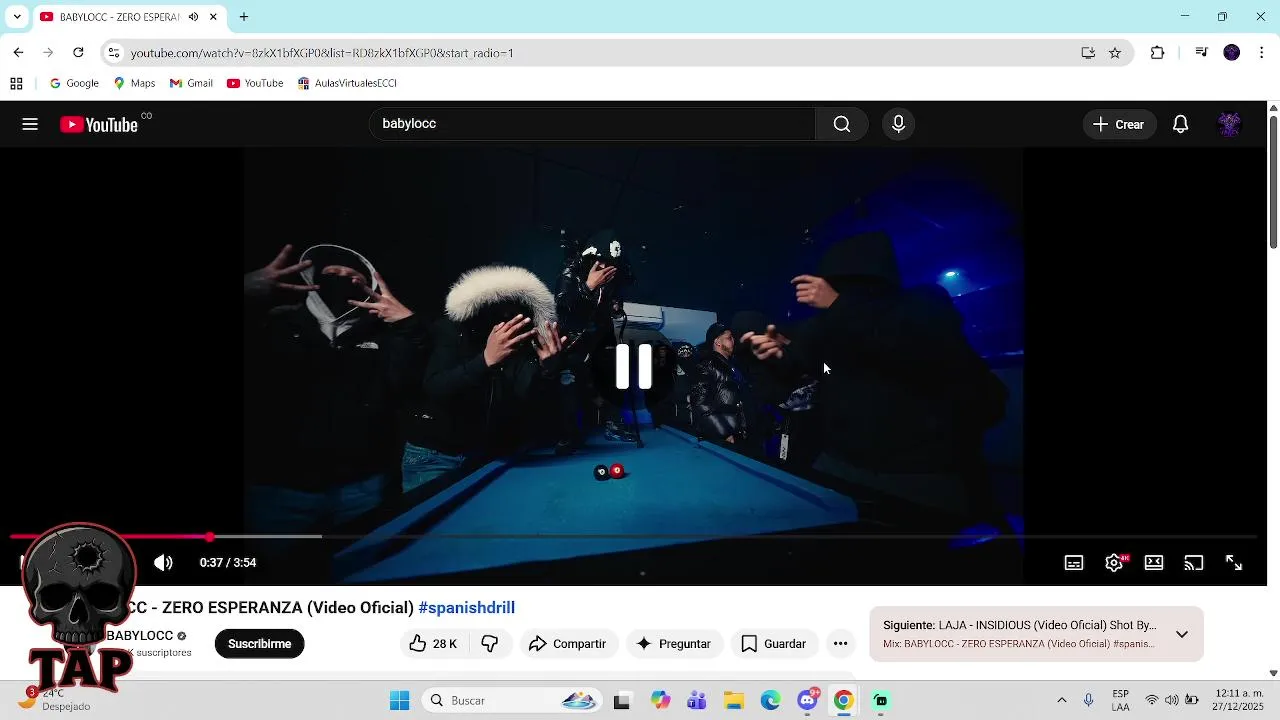The image size is (1280, 720).
Task: Open YouTube notifications bell
Action: [1180, 124]
